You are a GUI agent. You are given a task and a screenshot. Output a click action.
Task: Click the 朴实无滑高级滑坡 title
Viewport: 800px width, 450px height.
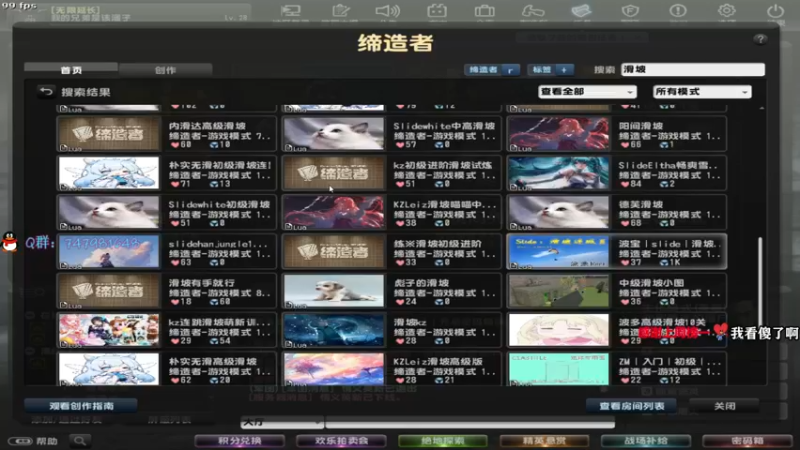pyautogui.click(x=213, y=361)
